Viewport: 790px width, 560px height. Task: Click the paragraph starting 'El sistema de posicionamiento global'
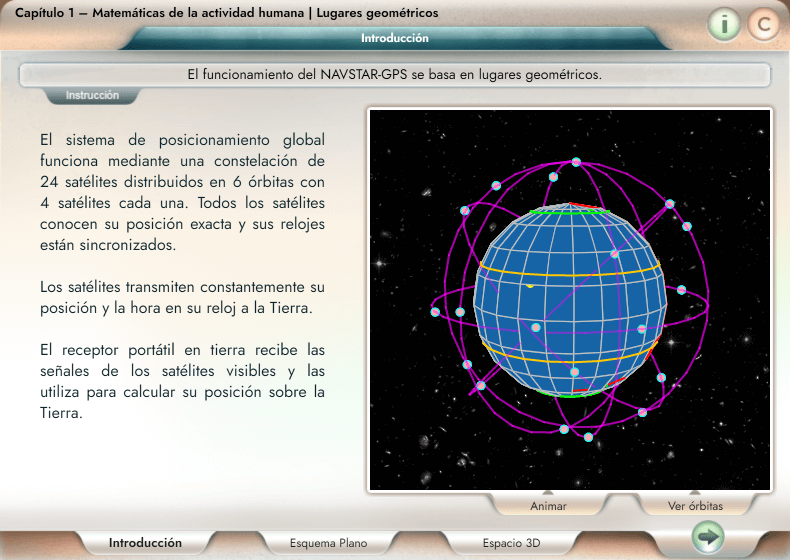pos(182,192)
